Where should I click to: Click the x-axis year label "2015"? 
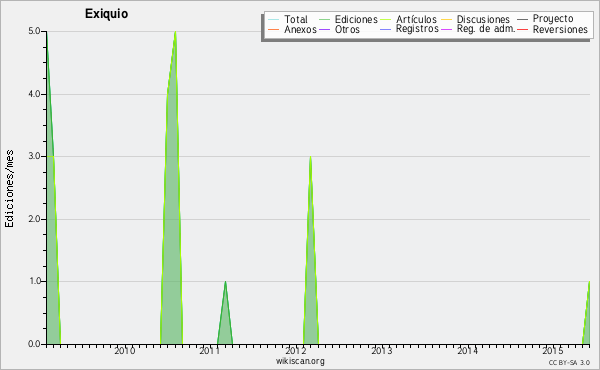click(553, 351)
